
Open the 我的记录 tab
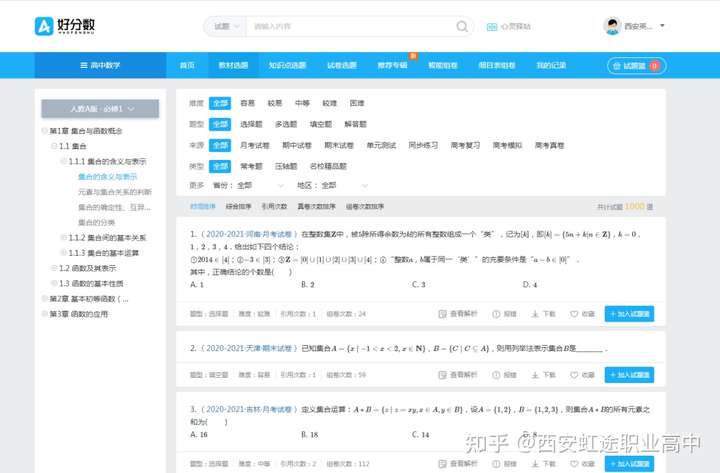click(x=551, y=66)
